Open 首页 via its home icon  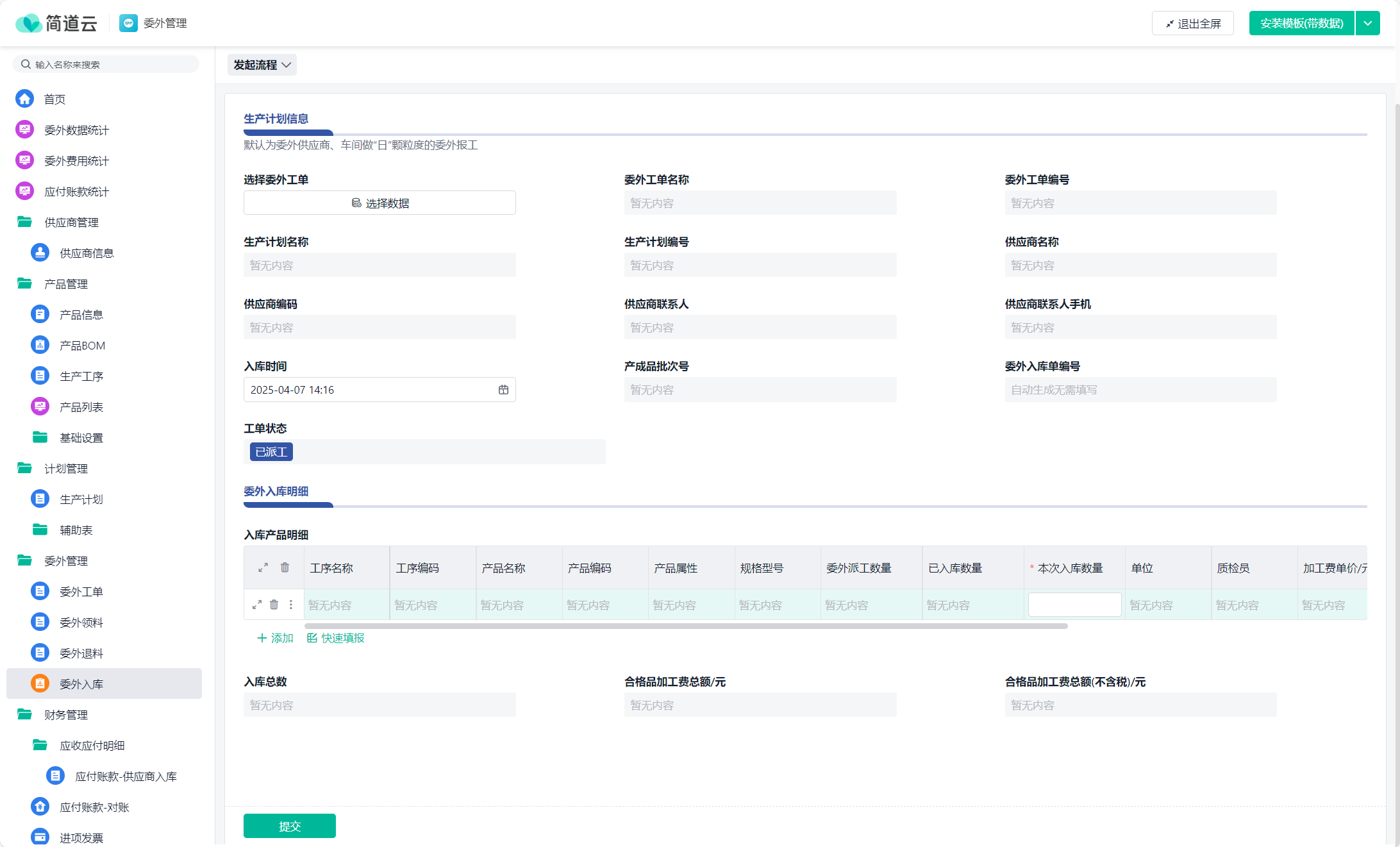tap(24, 99)
